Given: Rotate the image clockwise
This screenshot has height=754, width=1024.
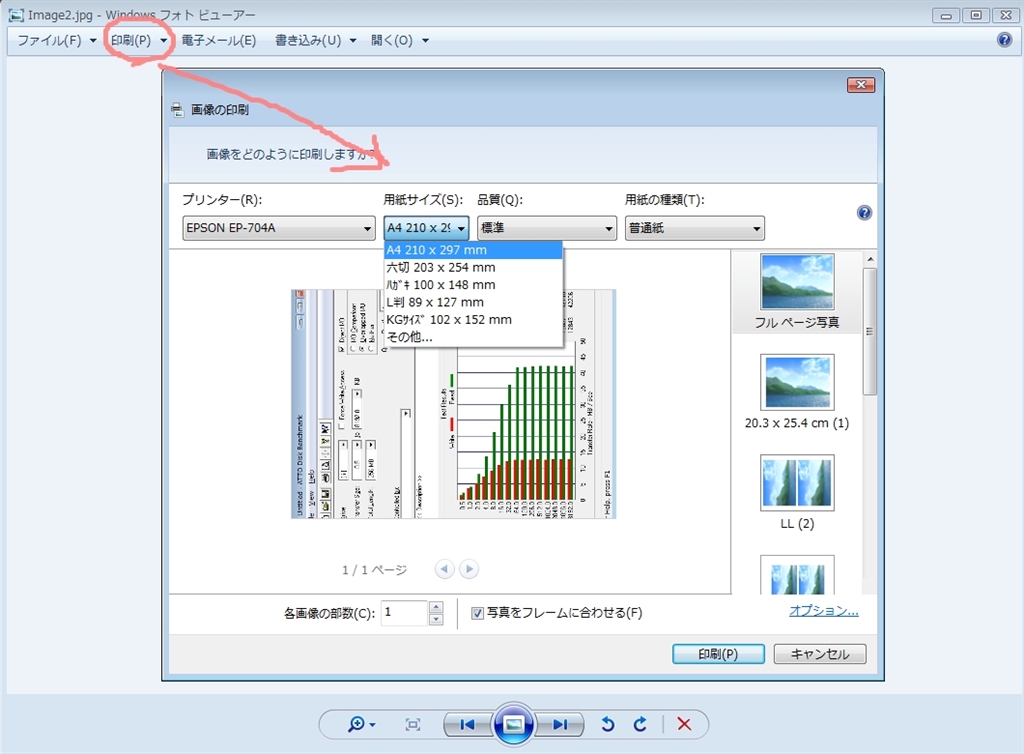Looking at the screenshot, I should coord(640,724).
